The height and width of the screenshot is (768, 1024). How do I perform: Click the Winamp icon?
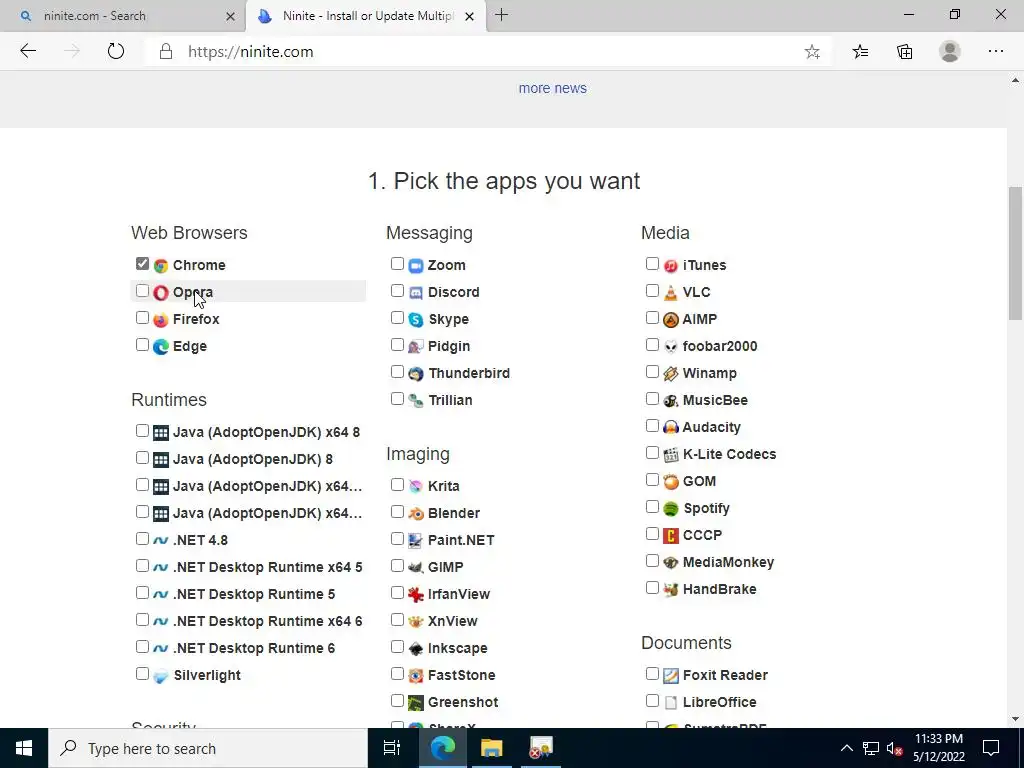point(671,374)
